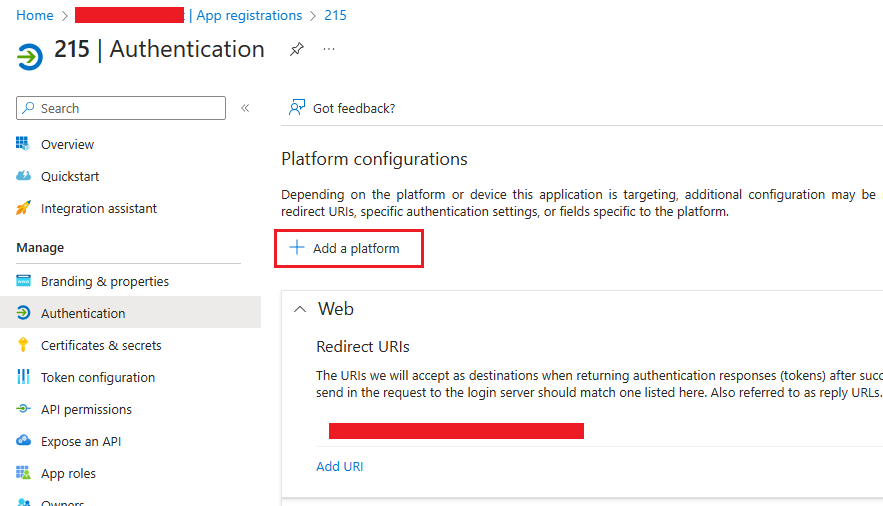Click the Quickstart cloud icon
The height and width of the screenshot is (506, 883).
pos(24,176)
